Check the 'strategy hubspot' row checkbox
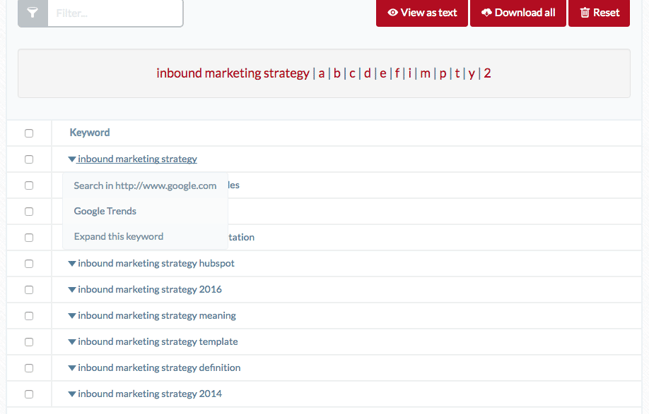649x414 pixels. click(29, 264)
